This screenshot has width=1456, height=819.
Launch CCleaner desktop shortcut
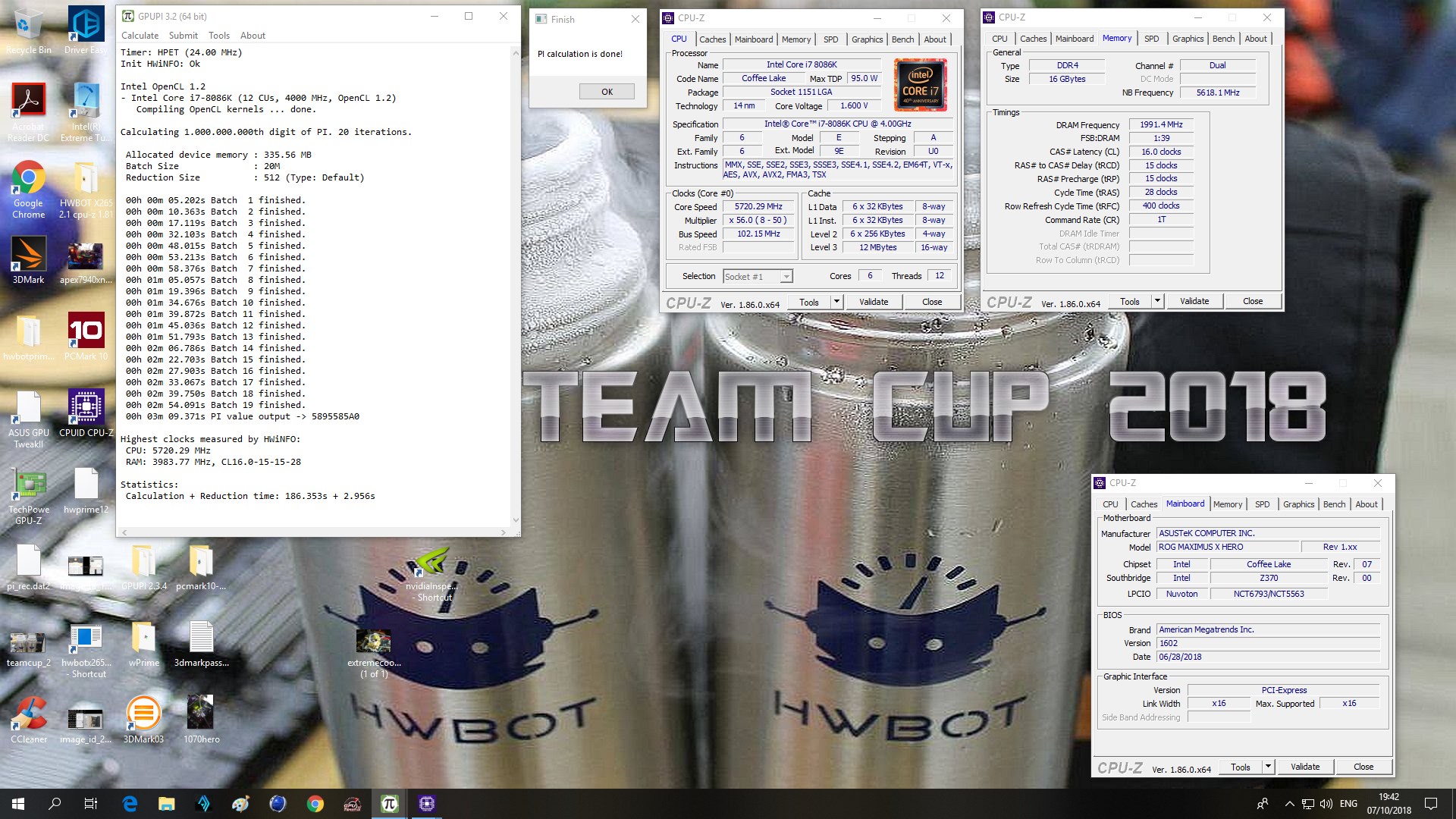[28, 720]
